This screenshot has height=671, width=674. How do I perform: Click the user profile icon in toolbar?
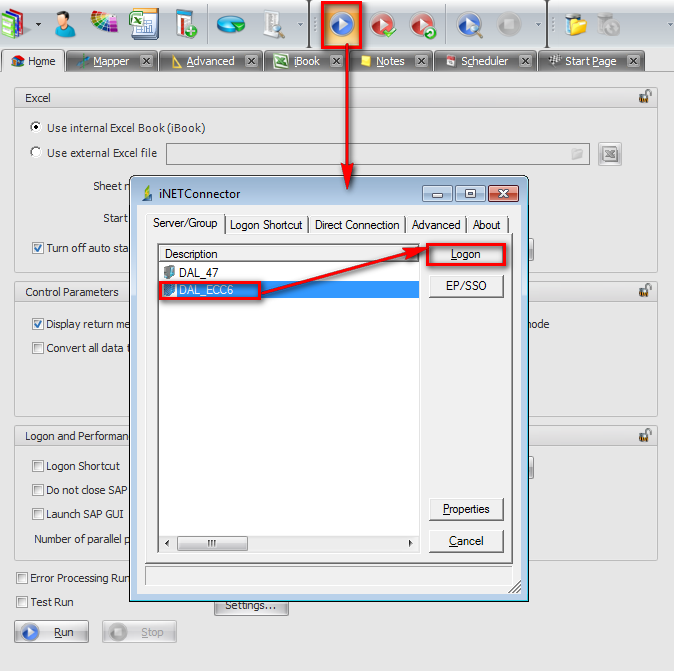[x=65, y=25]
